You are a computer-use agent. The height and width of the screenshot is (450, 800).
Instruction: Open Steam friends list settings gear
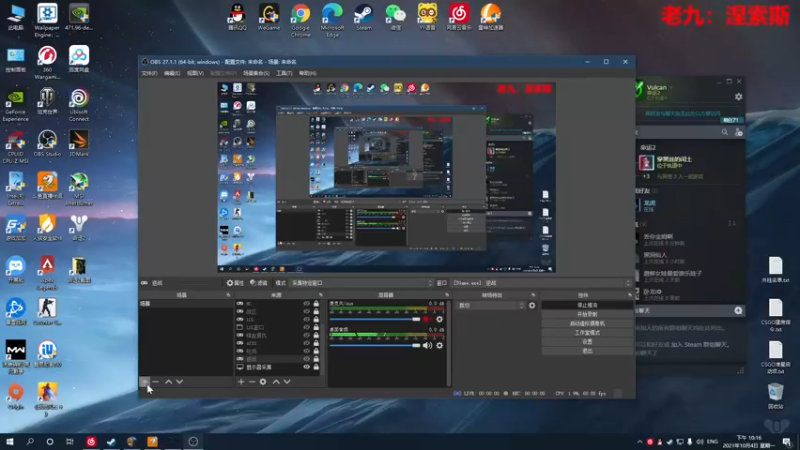click(738, 96)
